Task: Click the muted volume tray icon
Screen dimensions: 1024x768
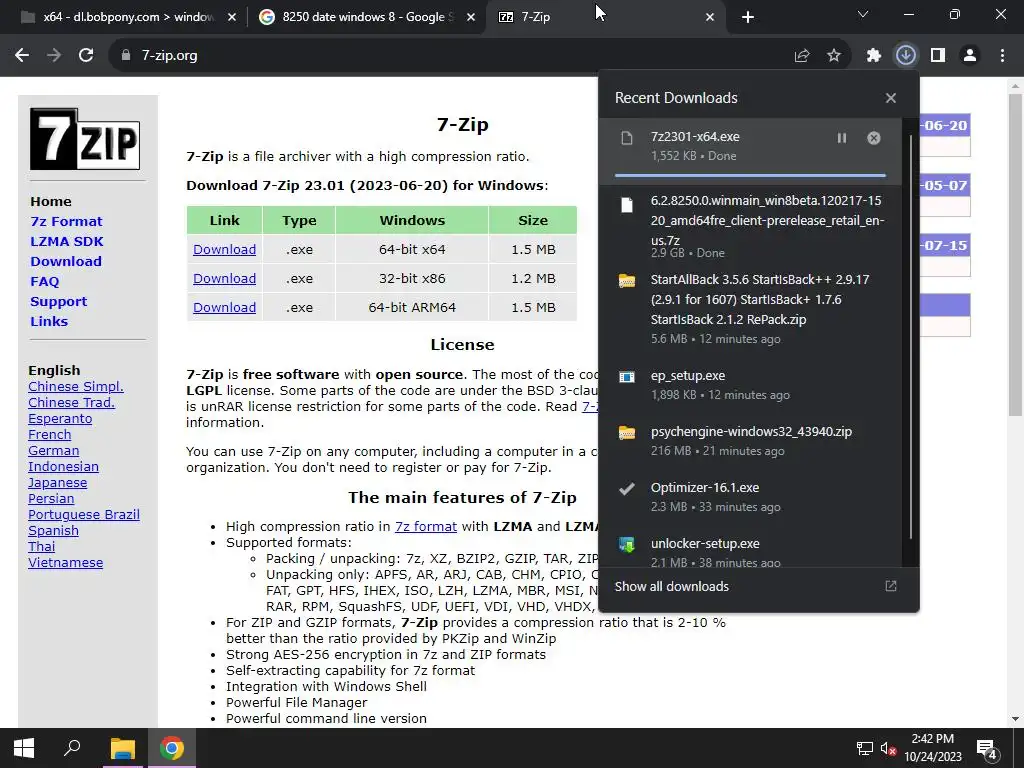Action: pos(888,748)
